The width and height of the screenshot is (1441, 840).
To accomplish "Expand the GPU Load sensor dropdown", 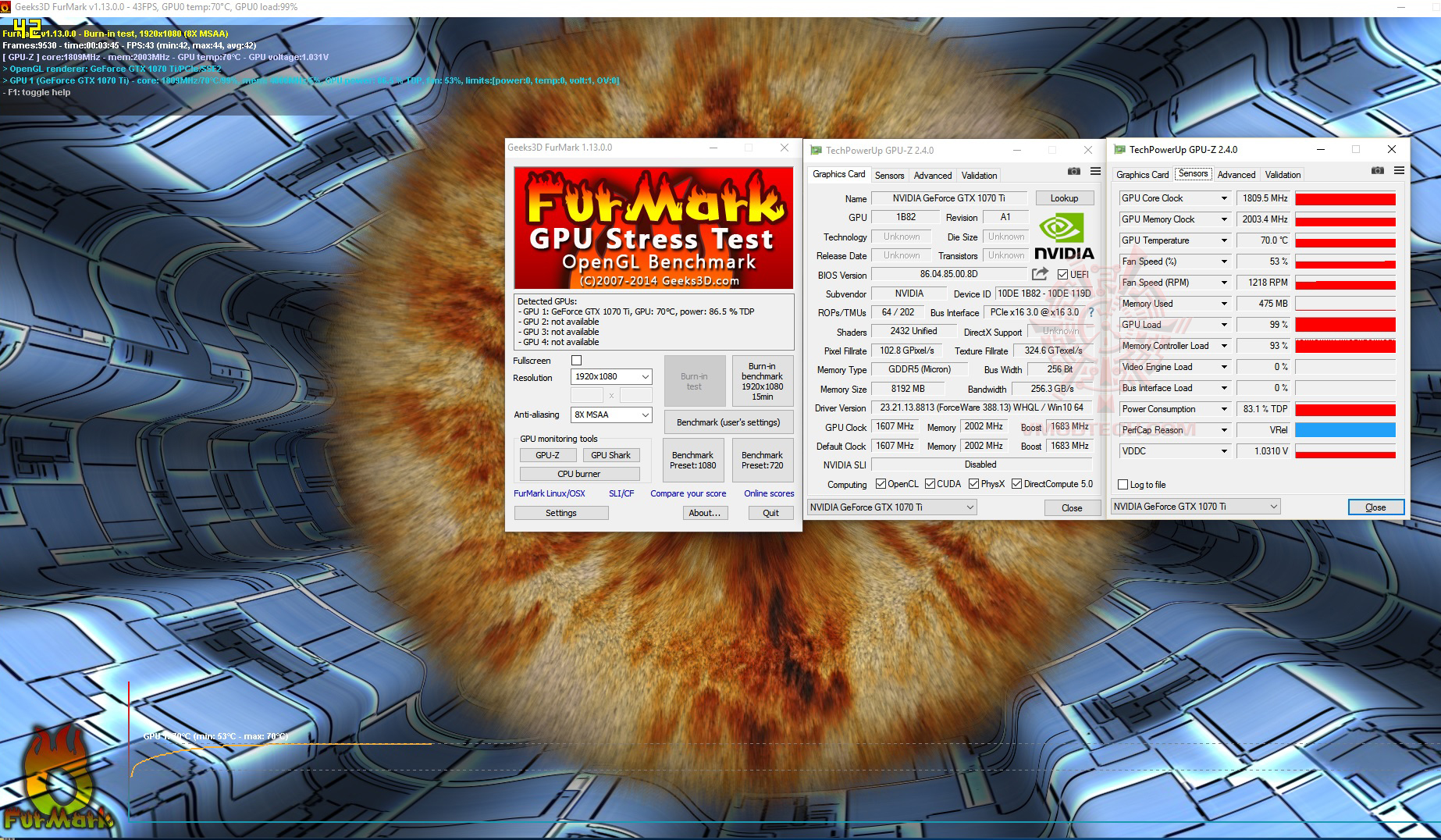I will pyautogui.click(x=1224, y=325).
